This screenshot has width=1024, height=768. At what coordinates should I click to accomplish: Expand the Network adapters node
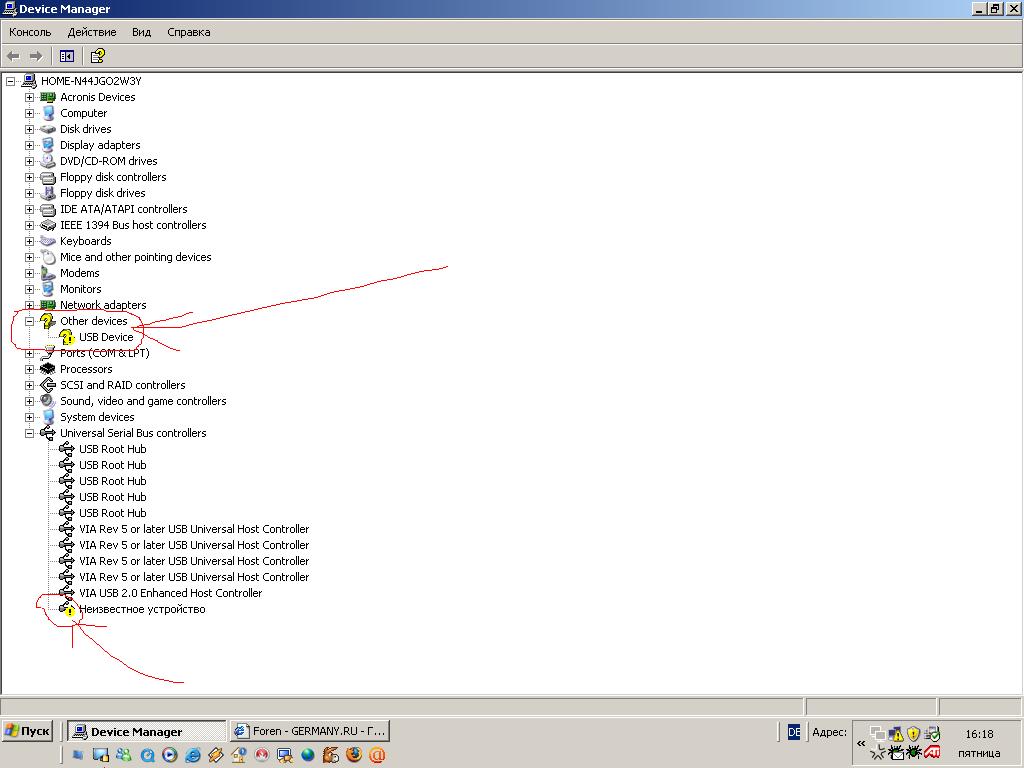[29, 305]
